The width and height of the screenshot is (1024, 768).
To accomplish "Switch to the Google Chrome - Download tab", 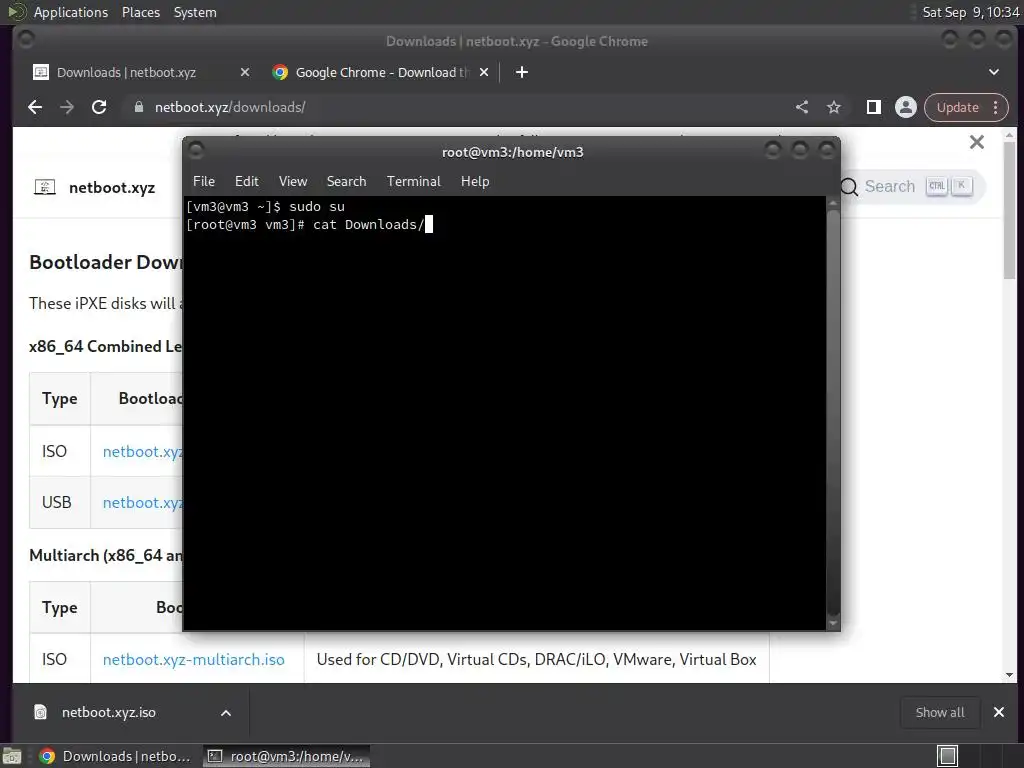I will [x=381, y=72].
